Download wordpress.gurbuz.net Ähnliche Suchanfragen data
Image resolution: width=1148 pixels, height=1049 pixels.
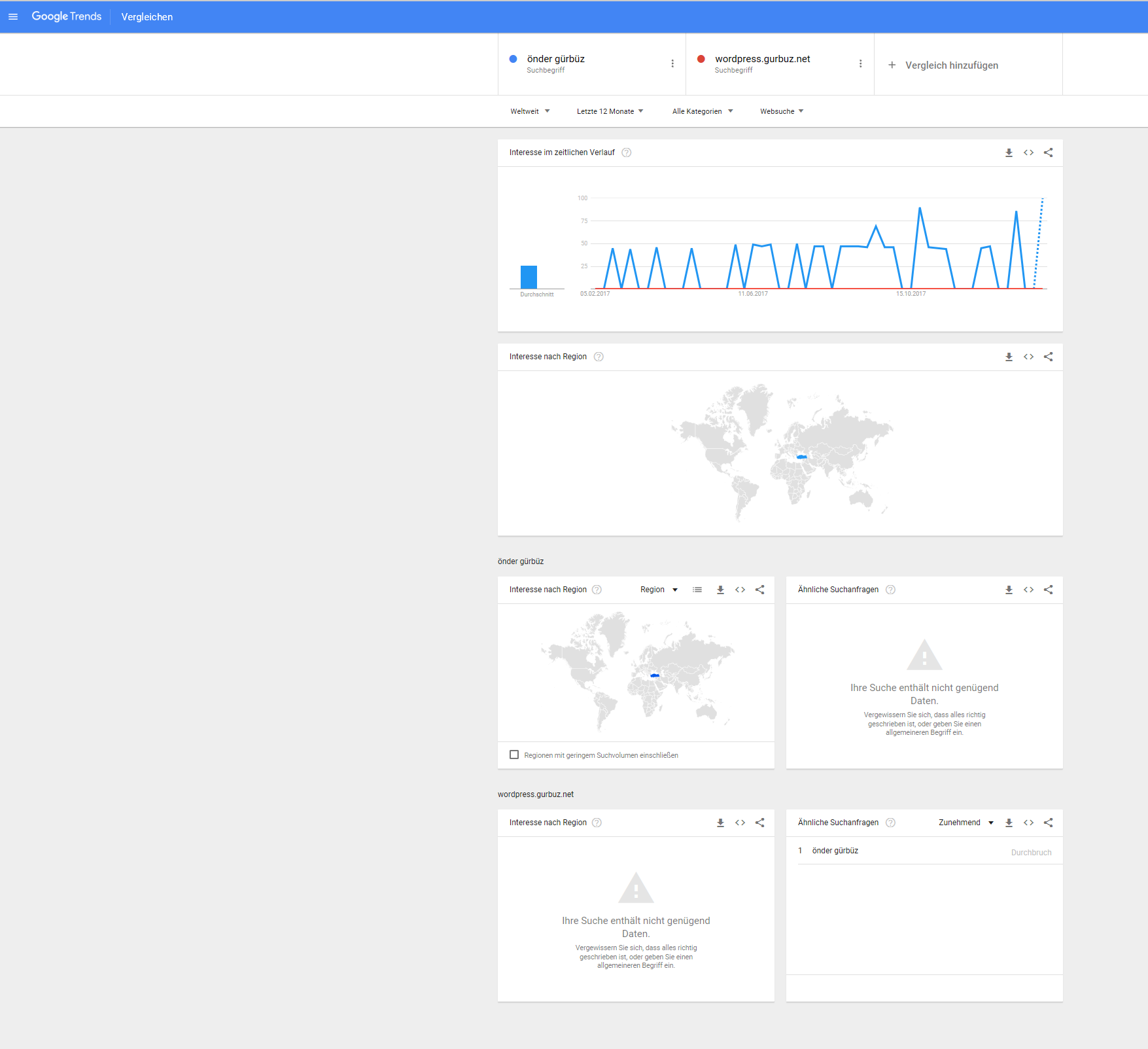coord(1009,823)
